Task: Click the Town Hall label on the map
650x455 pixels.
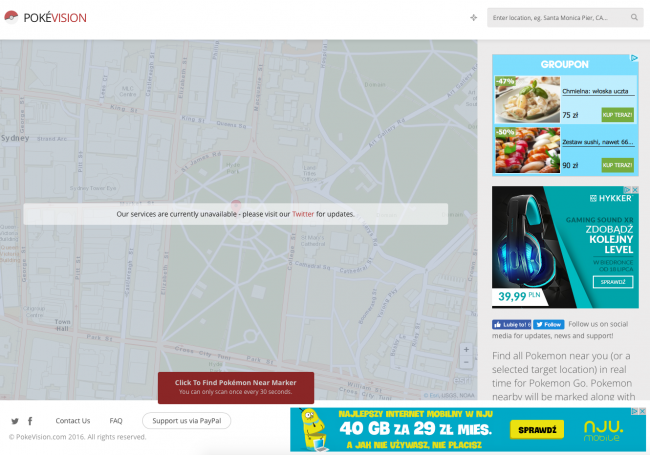Action: pyautogui.click(x=63, y=325)
